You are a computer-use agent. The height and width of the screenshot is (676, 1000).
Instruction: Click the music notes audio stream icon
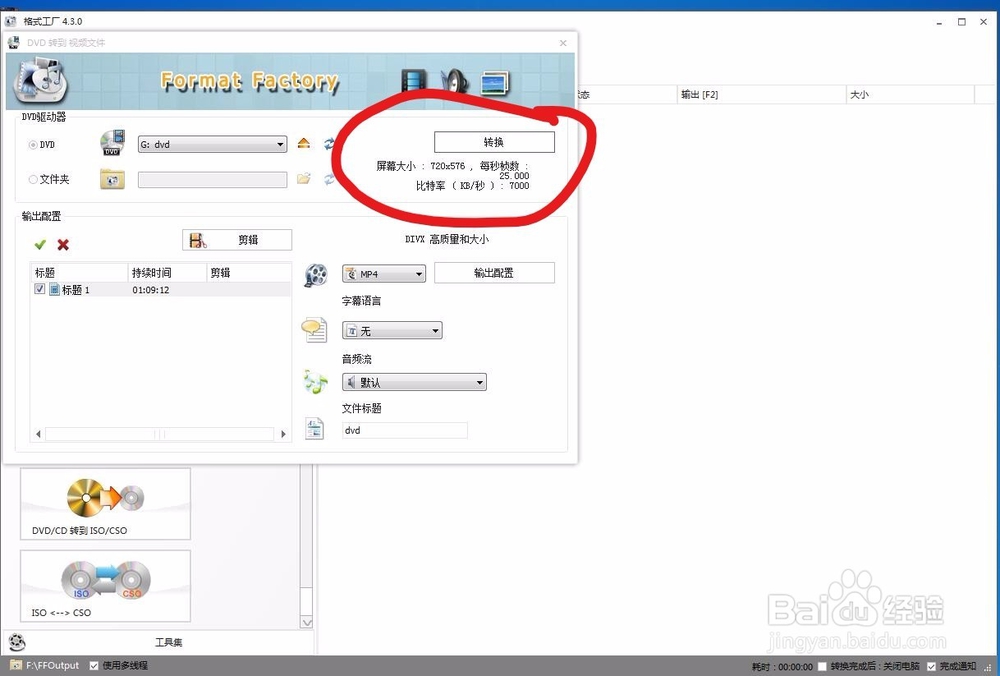pos(315,381)
